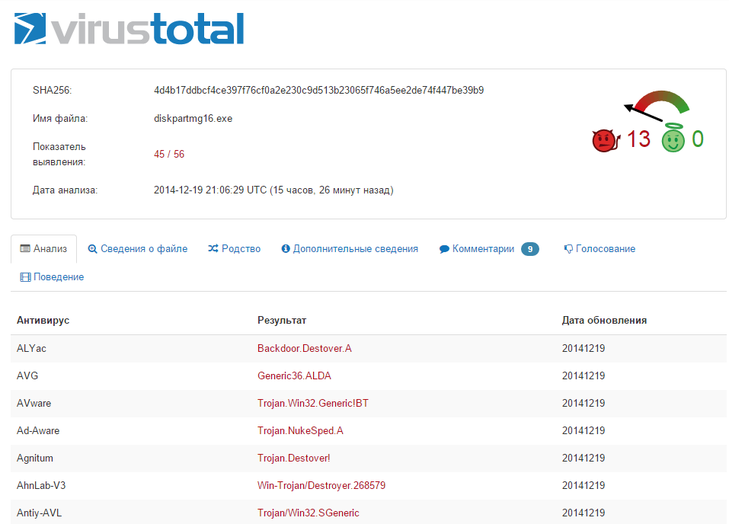Screen dimensions: 729x524
Task: Click the Trojan/Win32.SGeneric result
Action: tap(308, 513)
